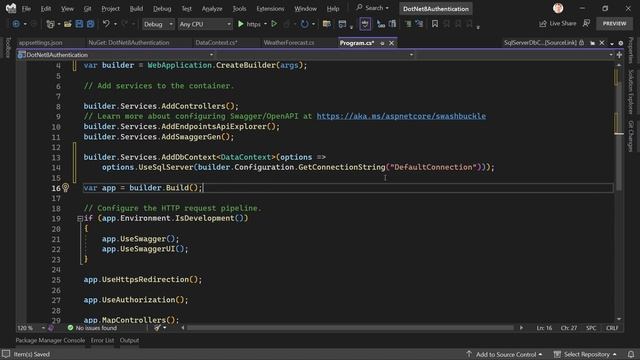
Task: Open the 120 % zoom level dropdown
Action: 31,328
